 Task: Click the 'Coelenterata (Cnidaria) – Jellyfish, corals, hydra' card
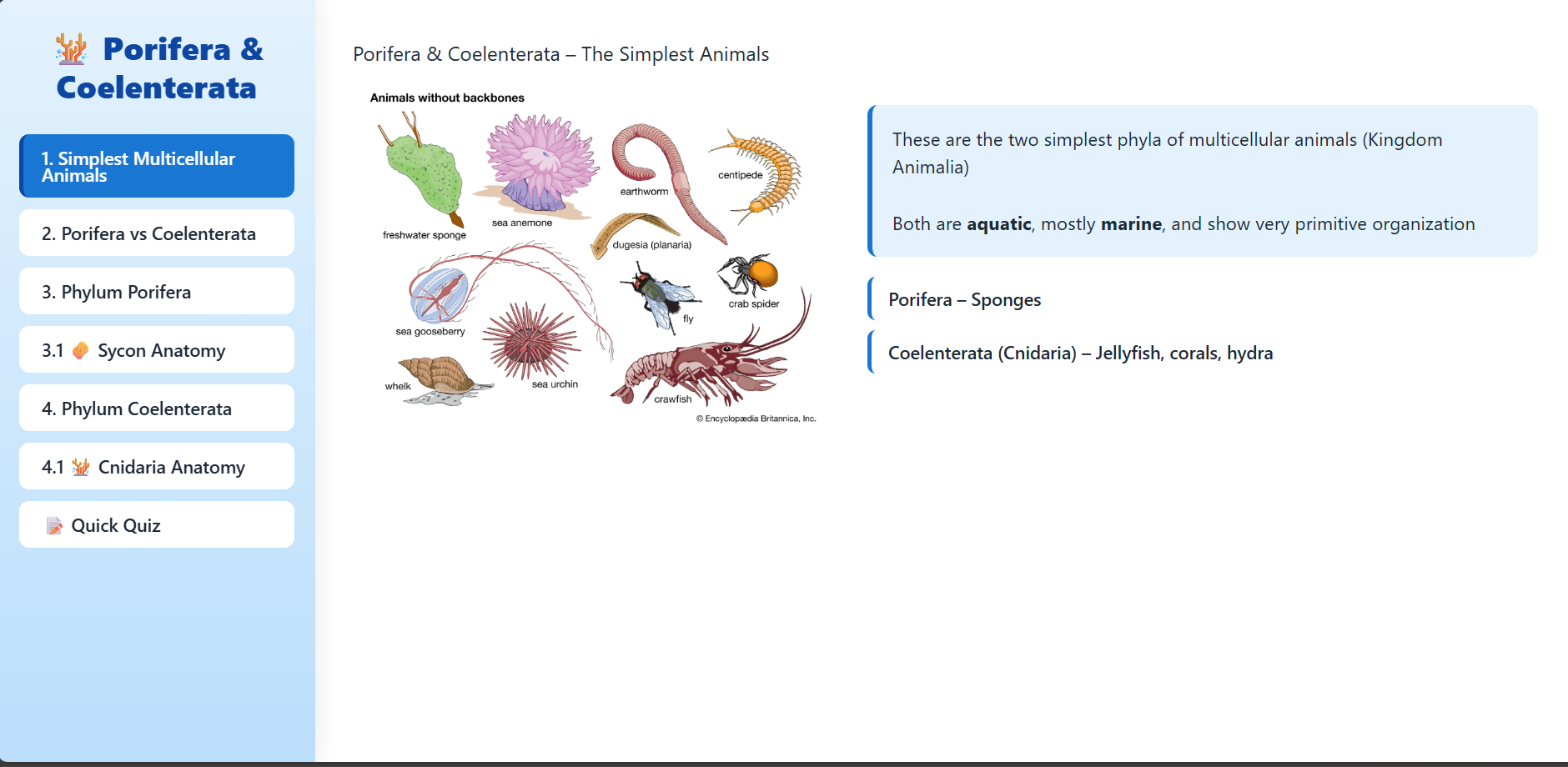tap(1203, 353)
